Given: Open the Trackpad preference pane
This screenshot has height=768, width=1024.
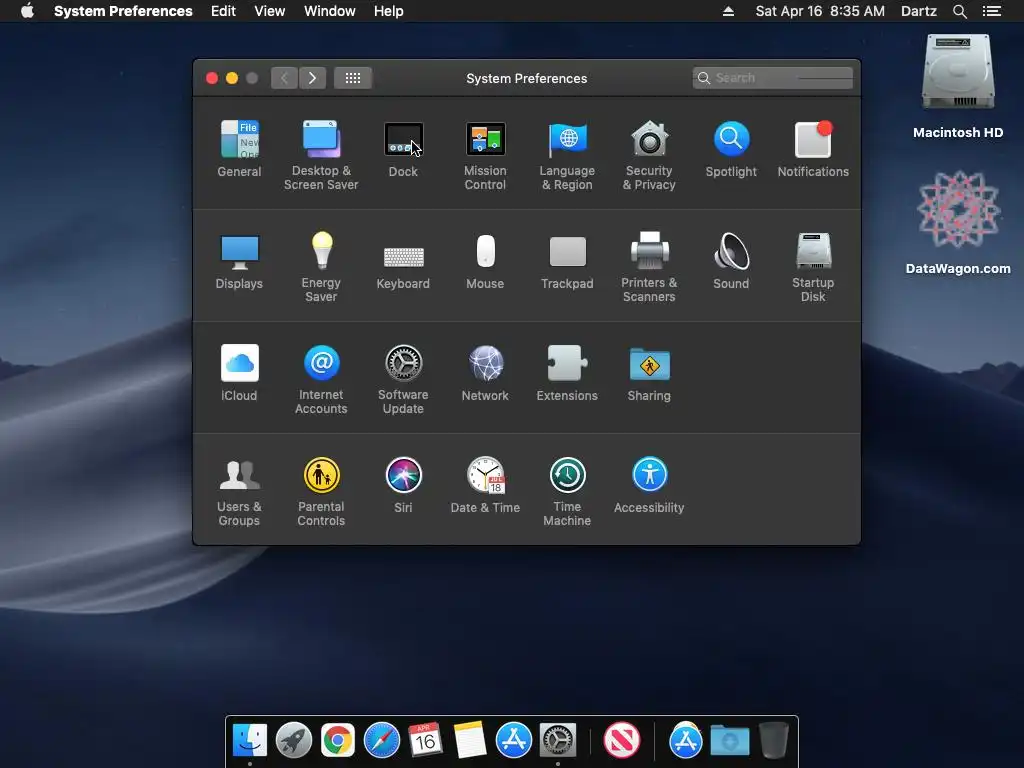Looking at the screenshot, I should click(x=567, y=262).
